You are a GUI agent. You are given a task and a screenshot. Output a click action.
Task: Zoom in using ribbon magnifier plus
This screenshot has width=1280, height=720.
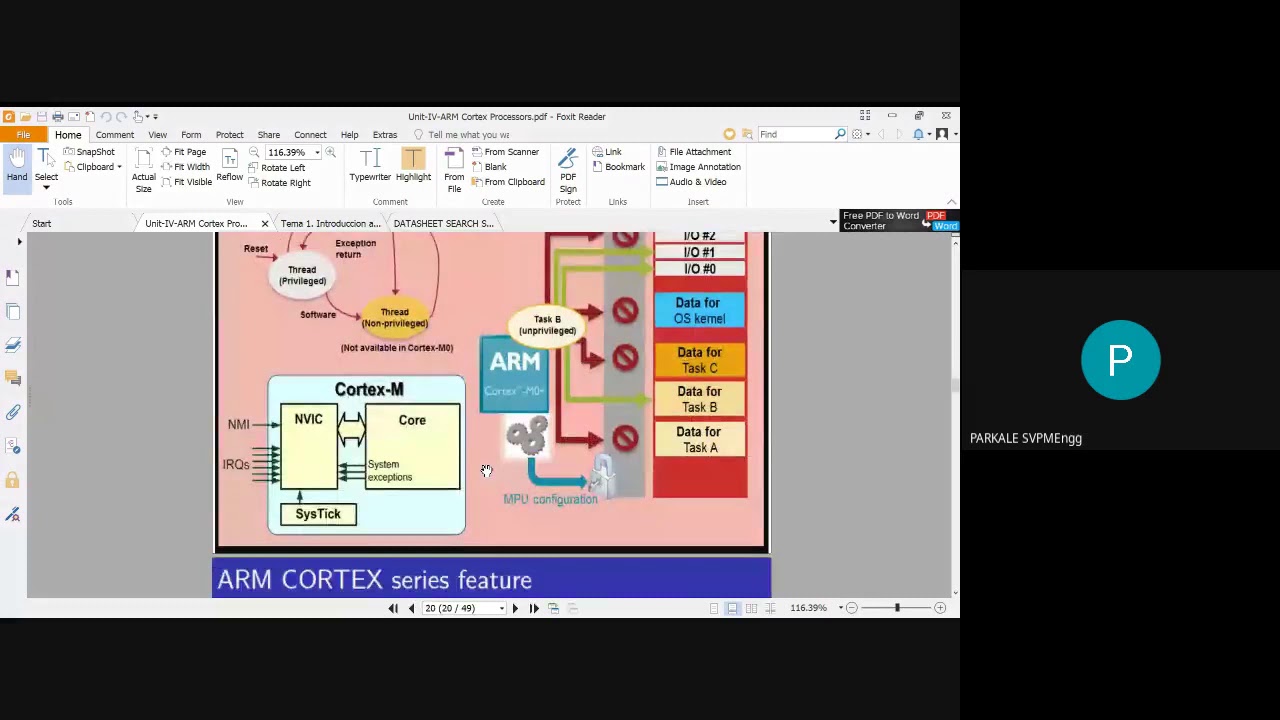330,152
